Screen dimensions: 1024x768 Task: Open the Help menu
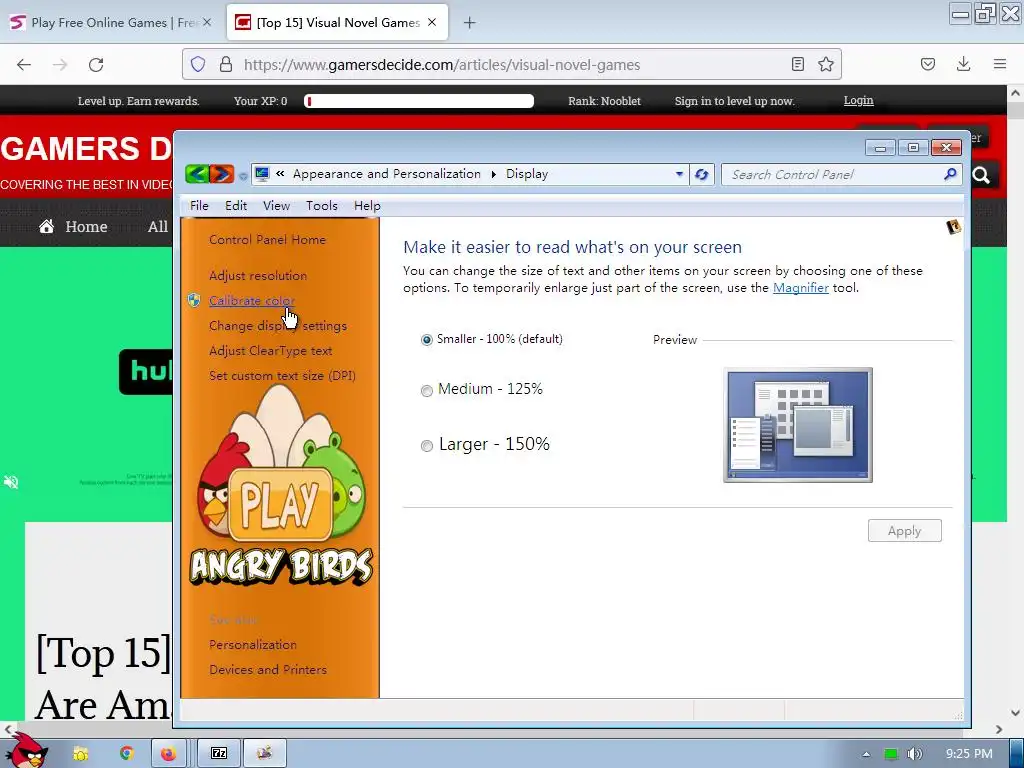pyautogui.click(x=367, y=206)
